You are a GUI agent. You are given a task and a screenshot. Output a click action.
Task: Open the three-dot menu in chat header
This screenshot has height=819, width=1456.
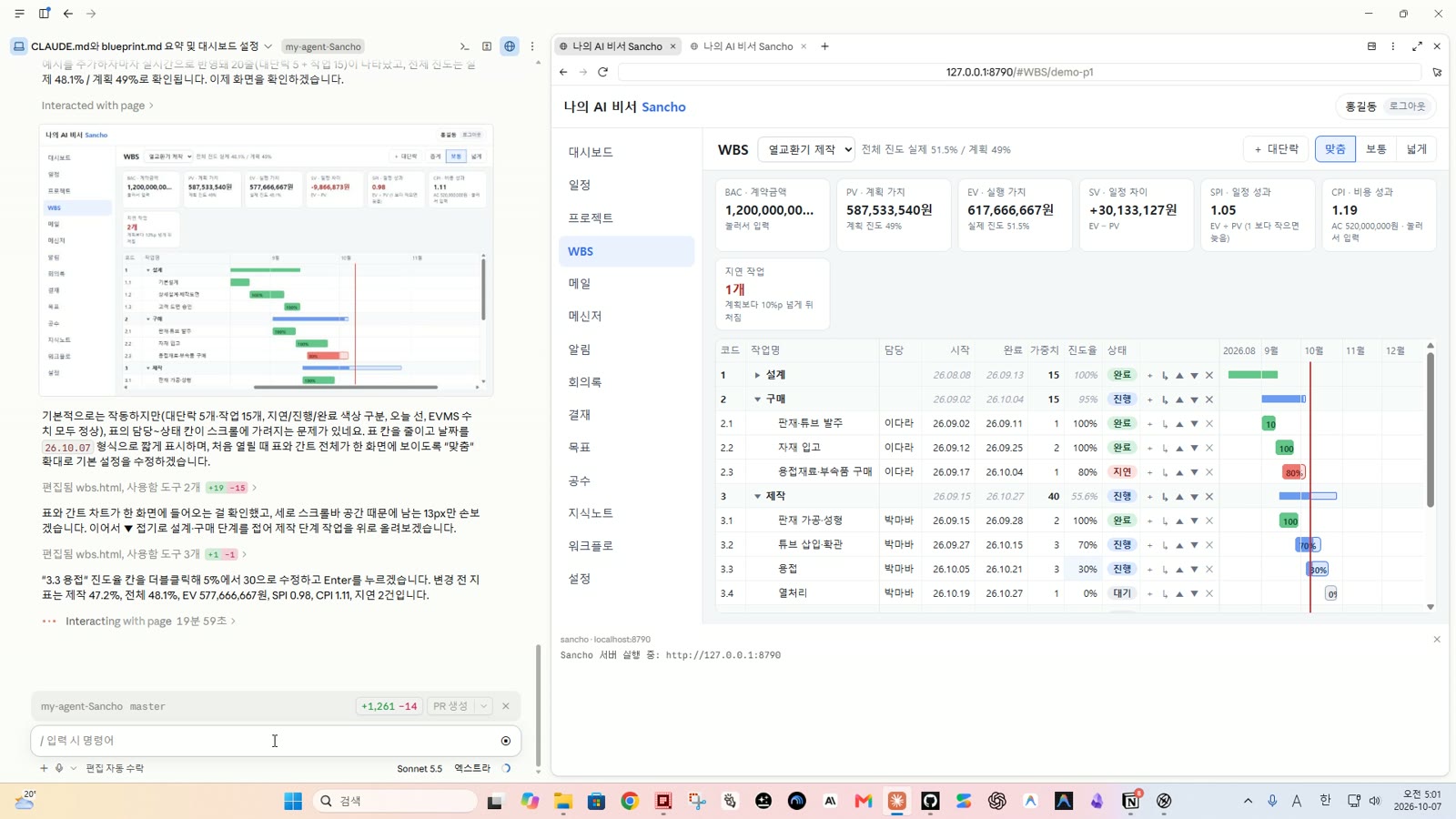click(x=532, y=46)
